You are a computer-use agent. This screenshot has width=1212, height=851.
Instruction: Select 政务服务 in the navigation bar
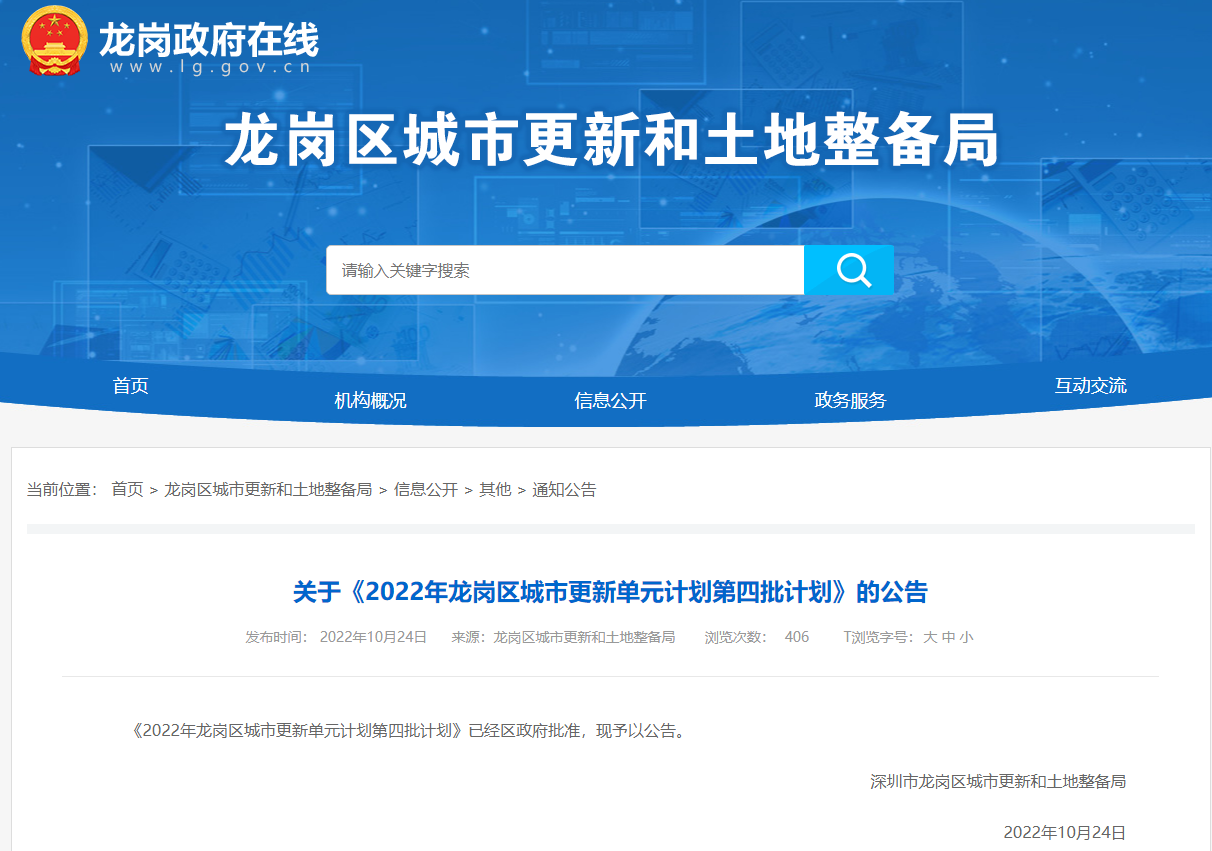click(850, 401)
